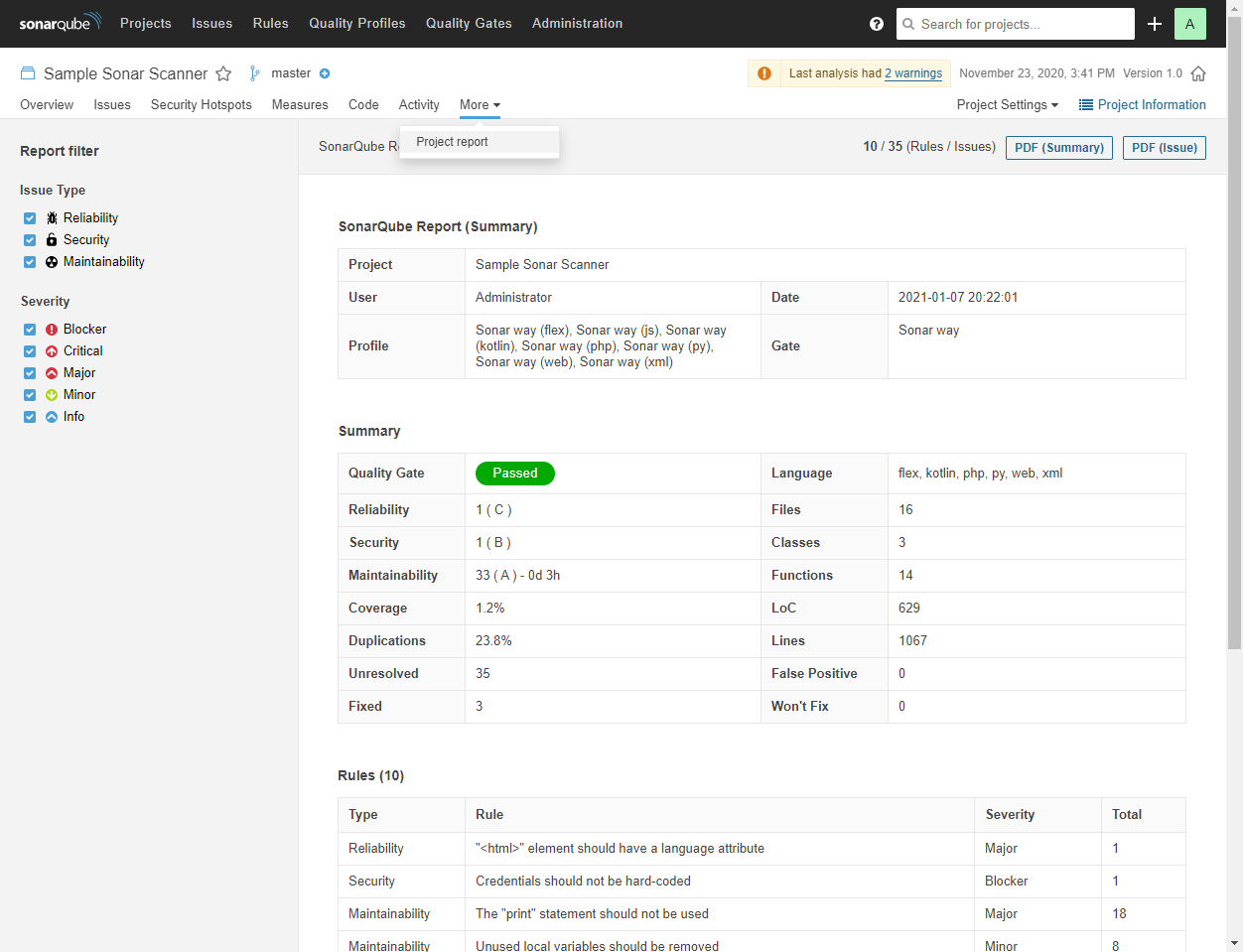This screenshot has height=952, width=1243.
Task: Open the Issues top navigation item
Action: (212, 23)
